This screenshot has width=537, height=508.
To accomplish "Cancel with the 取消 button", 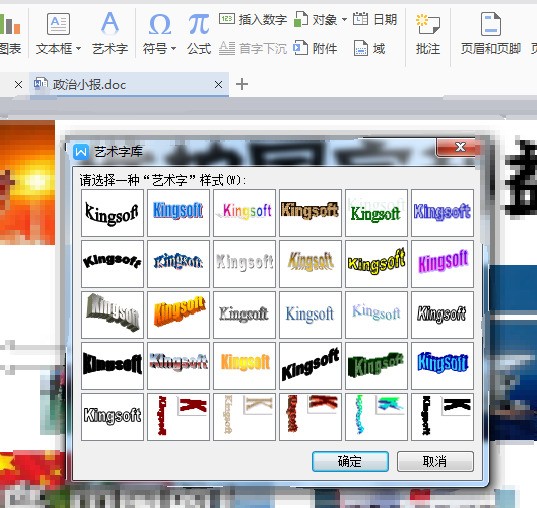I will [435, 461].
